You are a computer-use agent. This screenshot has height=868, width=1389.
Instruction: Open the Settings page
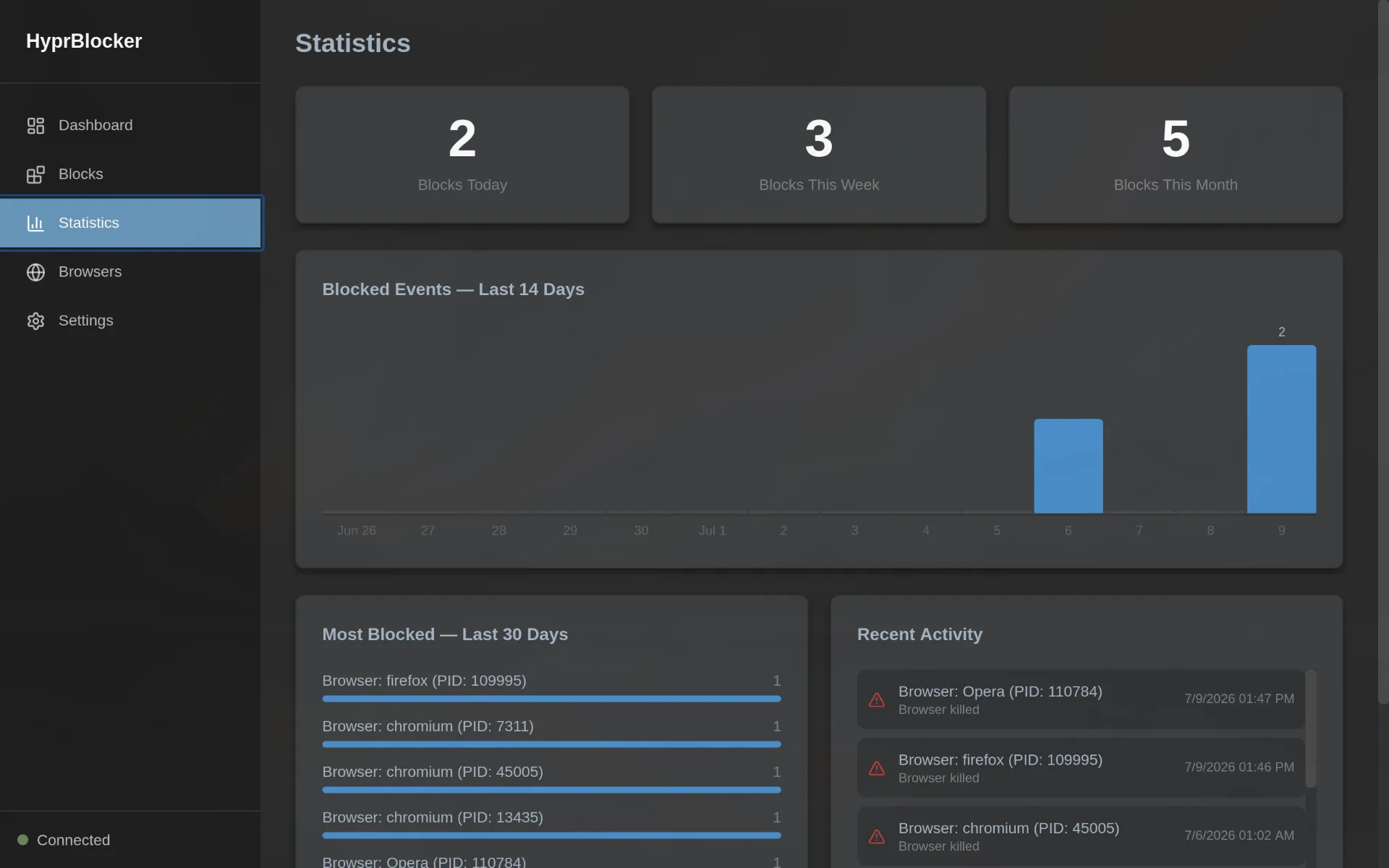[130, 320]
